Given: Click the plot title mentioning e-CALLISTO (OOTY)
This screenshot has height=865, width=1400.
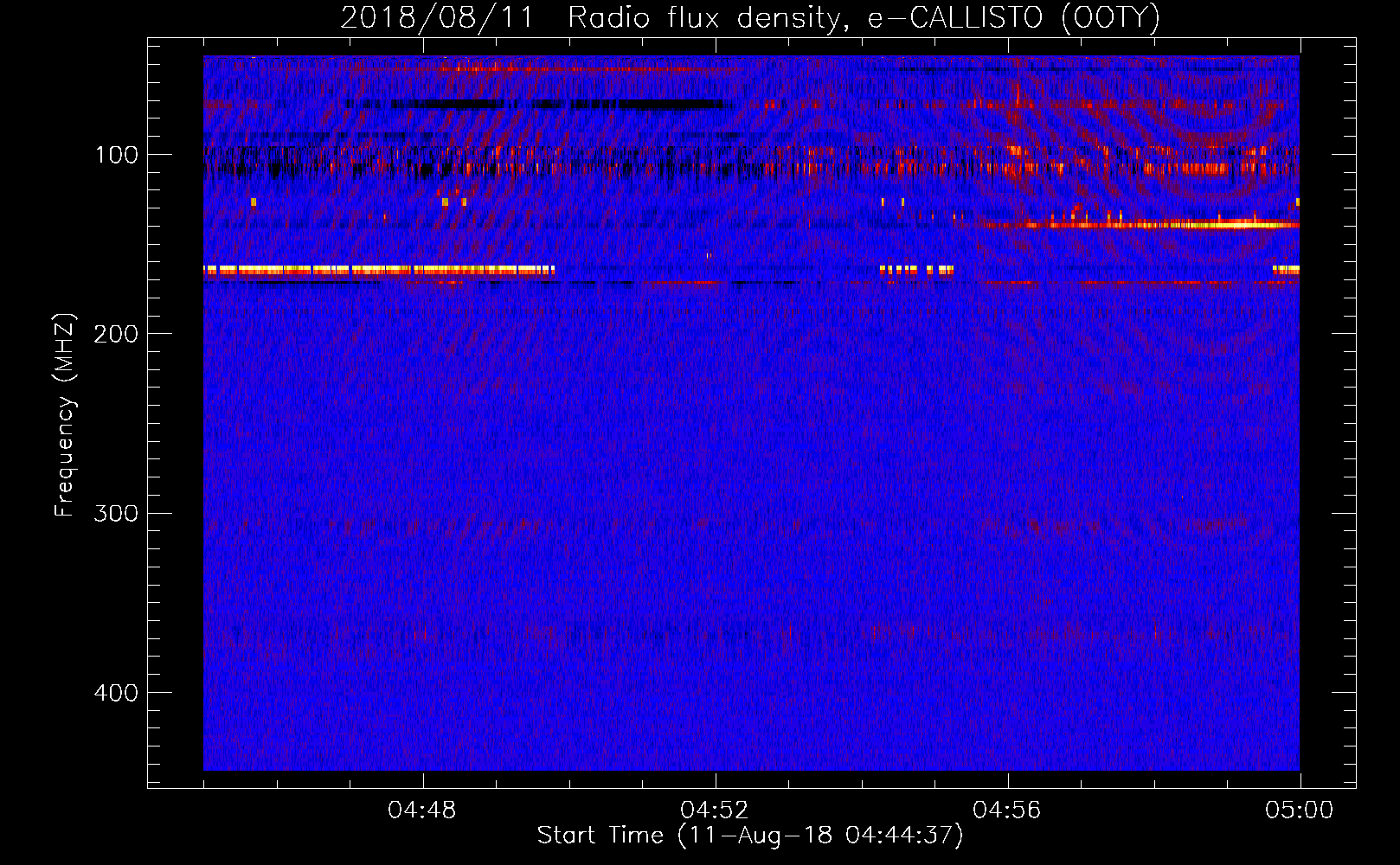Looking at the screenshot, I should click(x=749, y=17).
